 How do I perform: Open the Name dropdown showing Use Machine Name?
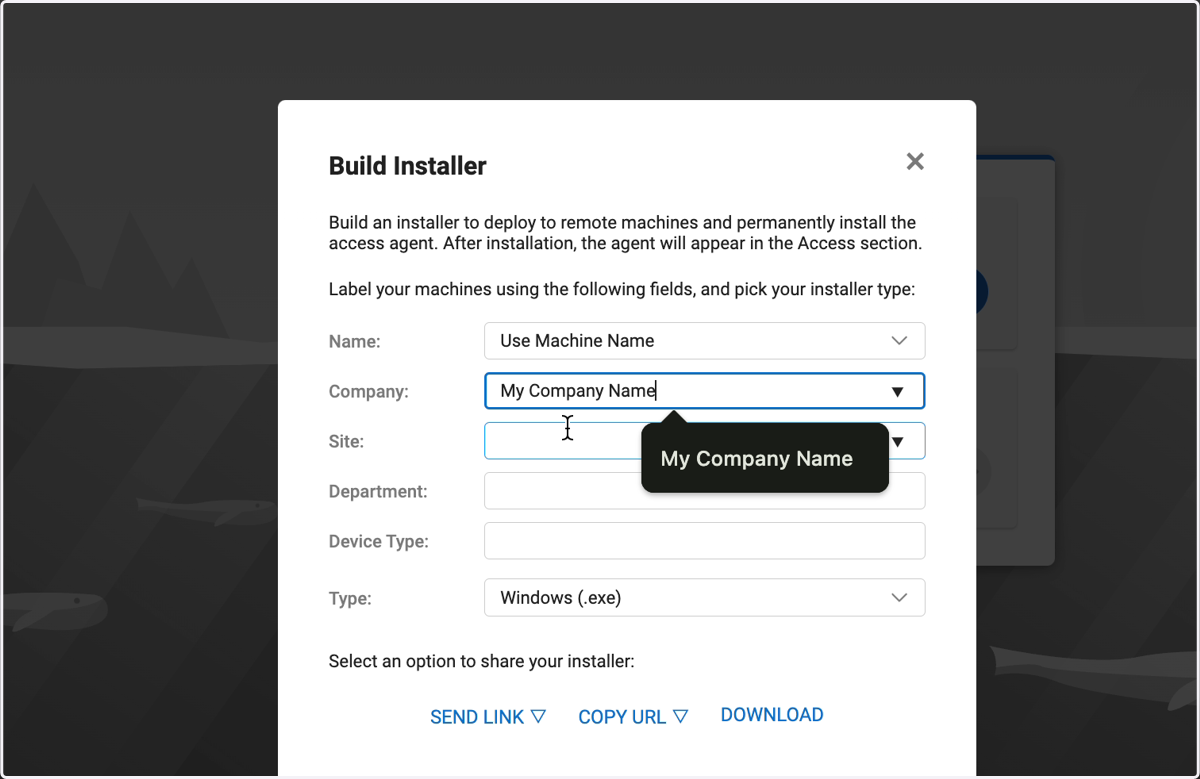[x=704, y=341]
